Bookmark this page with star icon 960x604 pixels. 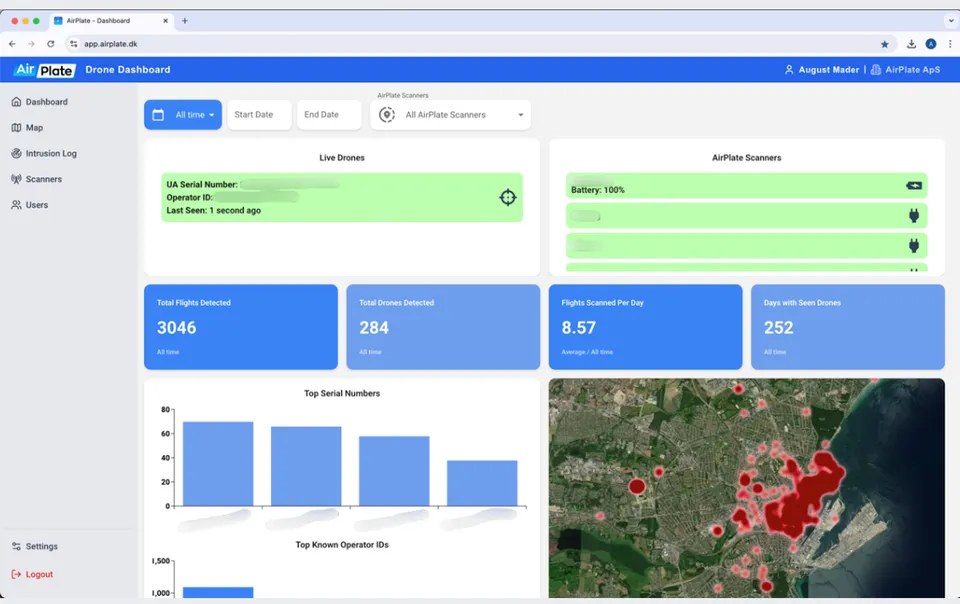point(885,44)
